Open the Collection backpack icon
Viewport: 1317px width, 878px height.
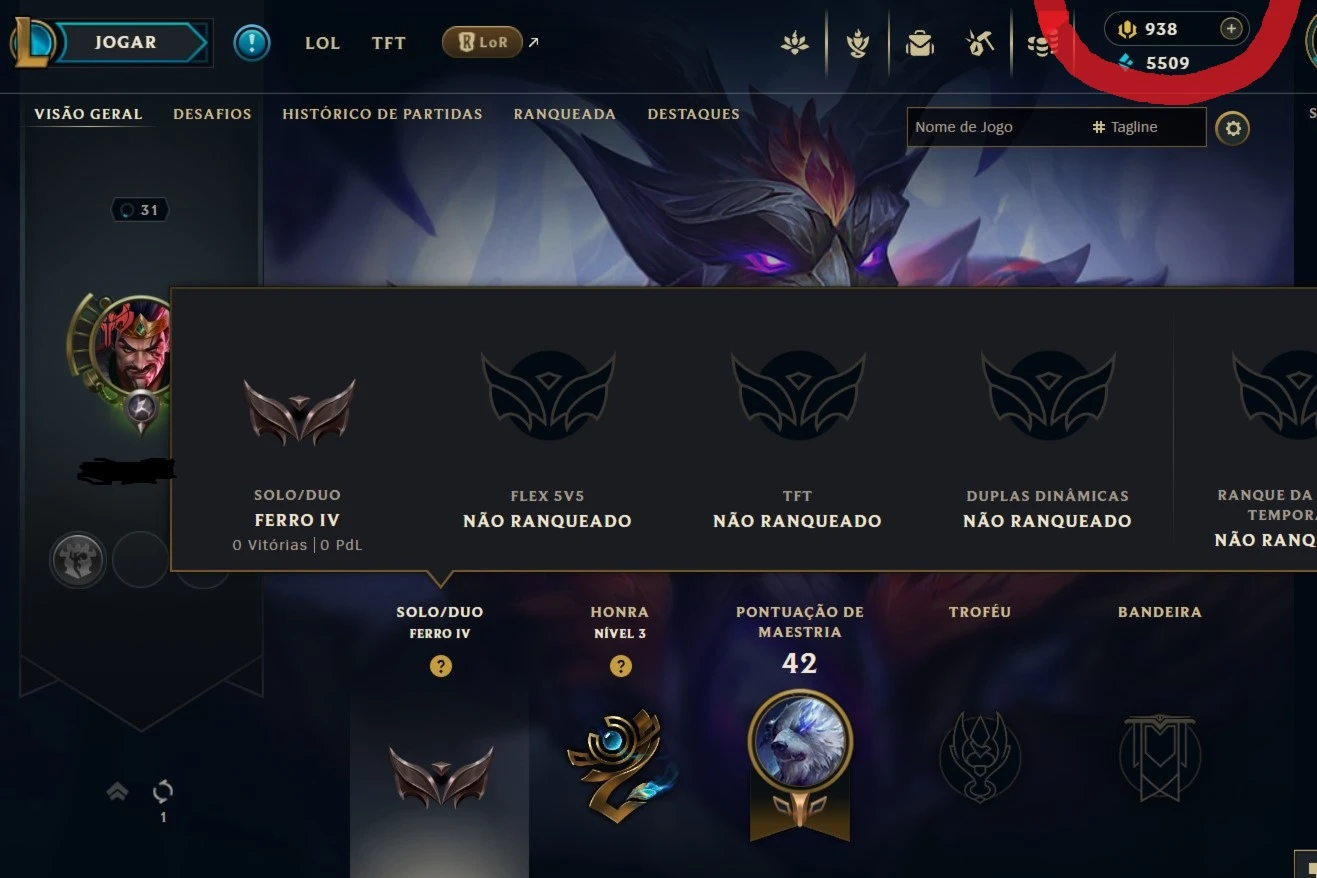tap(919, 43)
